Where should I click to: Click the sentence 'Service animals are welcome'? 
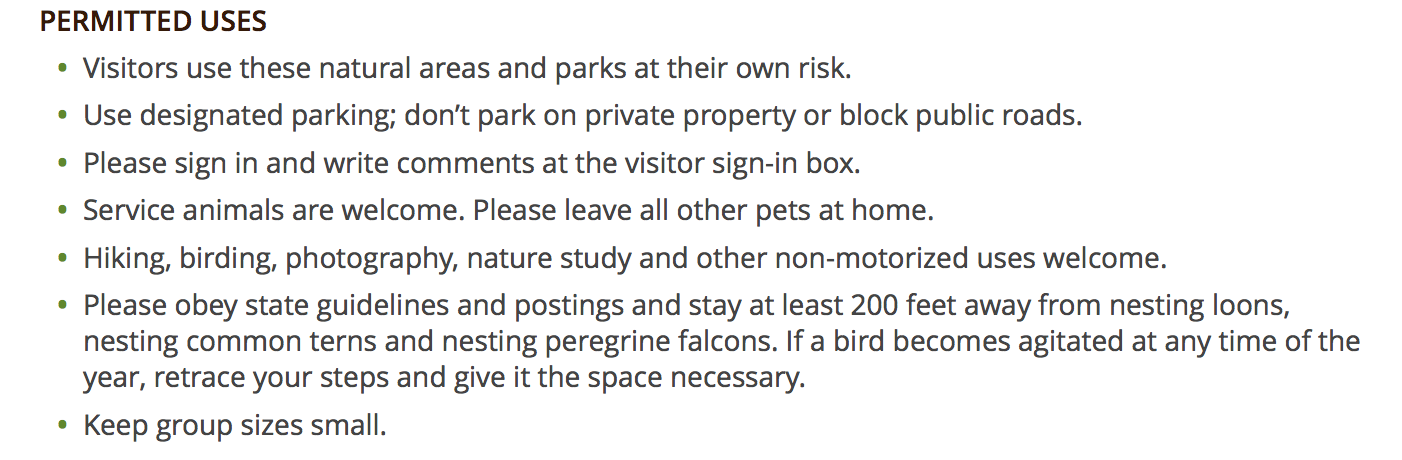(274, 212)
